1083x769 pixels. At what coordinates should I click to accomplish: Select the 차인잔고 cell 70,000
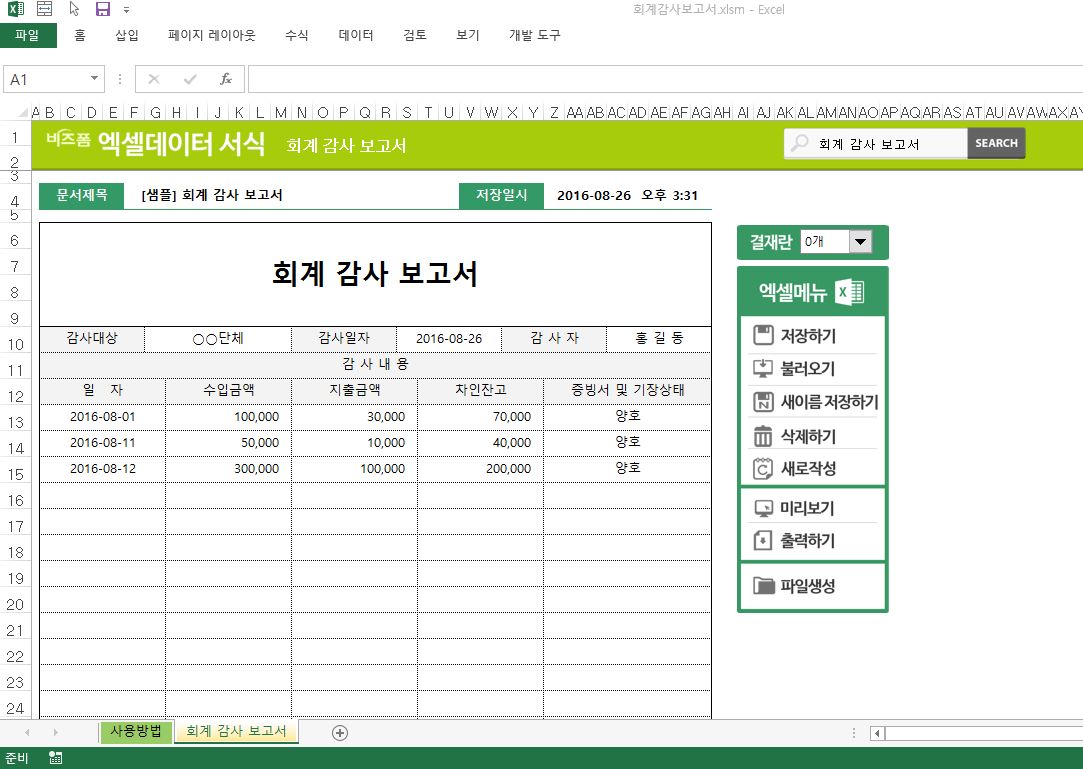[480, 417]
